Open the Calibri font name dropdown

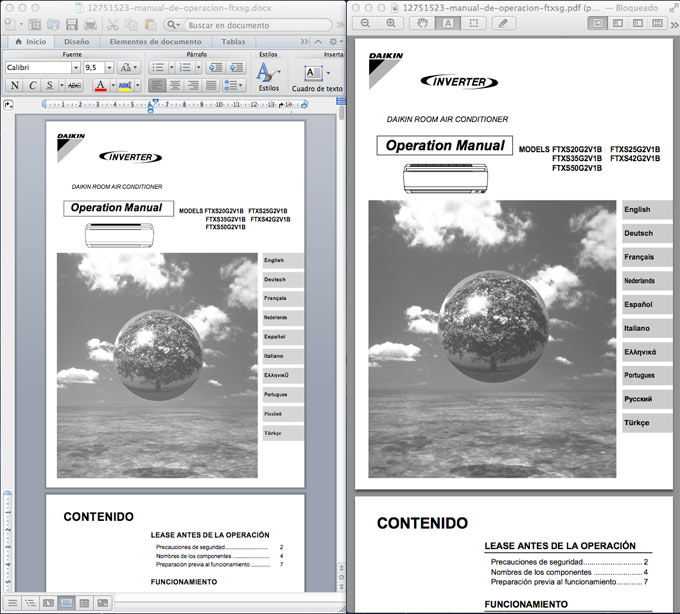(x=76, y=68)
